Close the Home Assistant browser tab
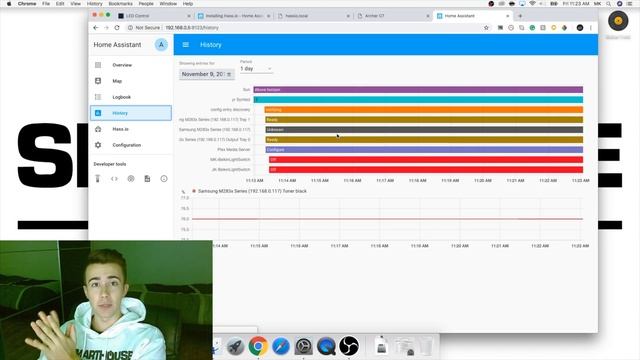The image size is (640, 360). [507, 16]
